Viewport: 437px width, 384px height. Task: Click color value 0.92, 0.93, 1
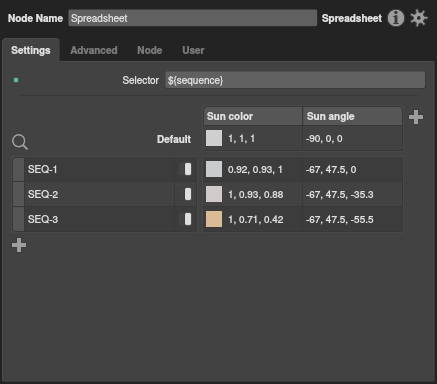pyautogui.click(x=255, y=170)
